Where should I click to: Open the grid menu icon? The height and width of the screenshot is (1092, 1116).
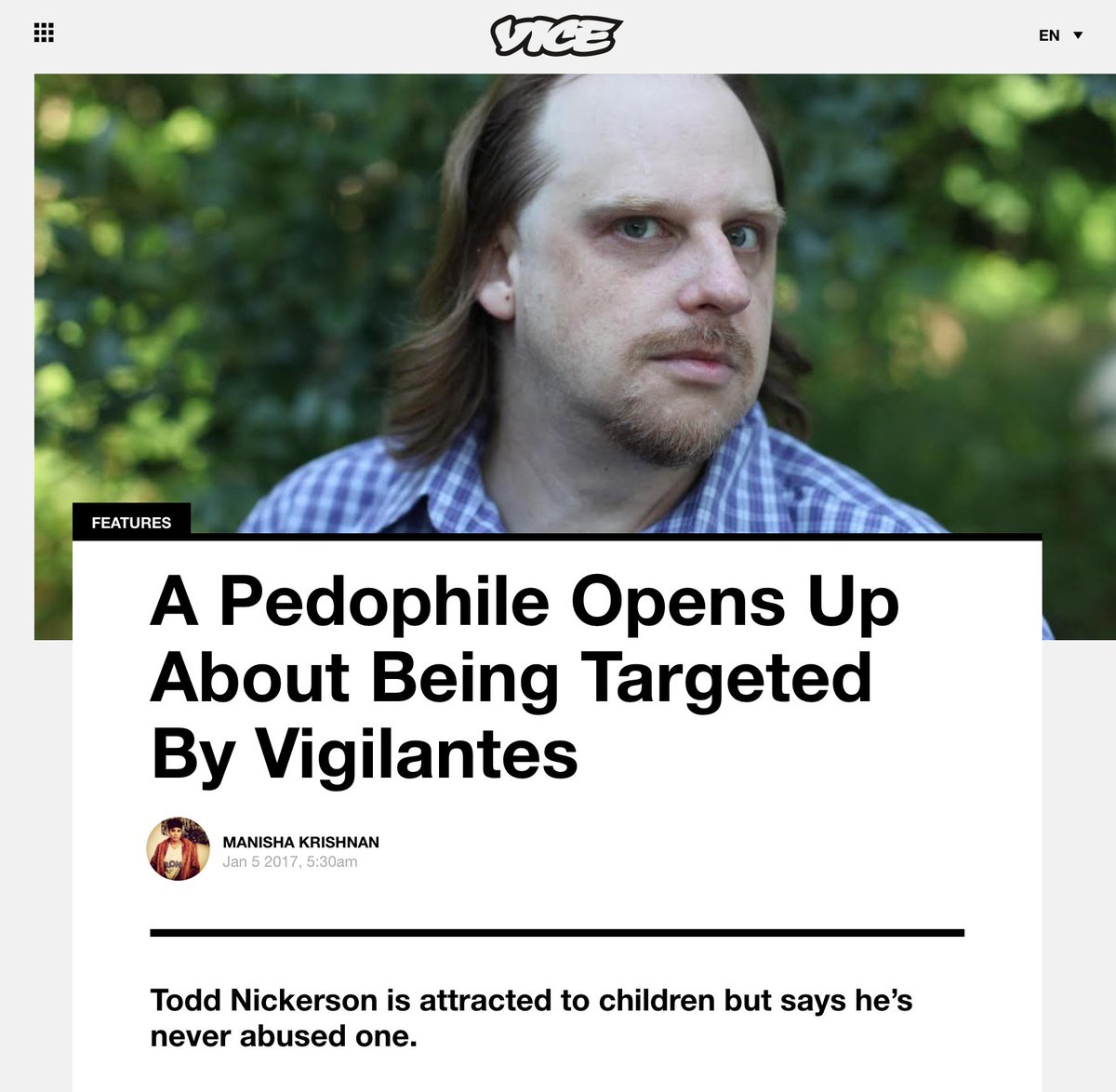point(44,33)
